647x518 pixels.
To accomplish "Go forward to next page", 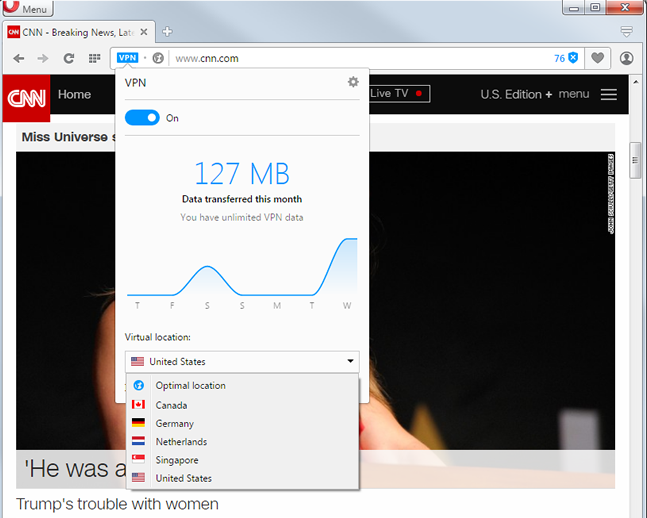I will pyautogui.click(x=43, y=59).
